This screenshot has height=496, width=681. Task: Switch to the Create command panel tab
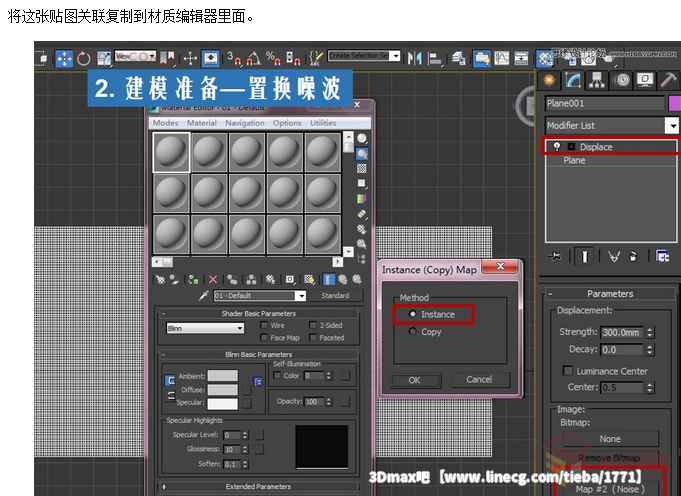[549, 80]
